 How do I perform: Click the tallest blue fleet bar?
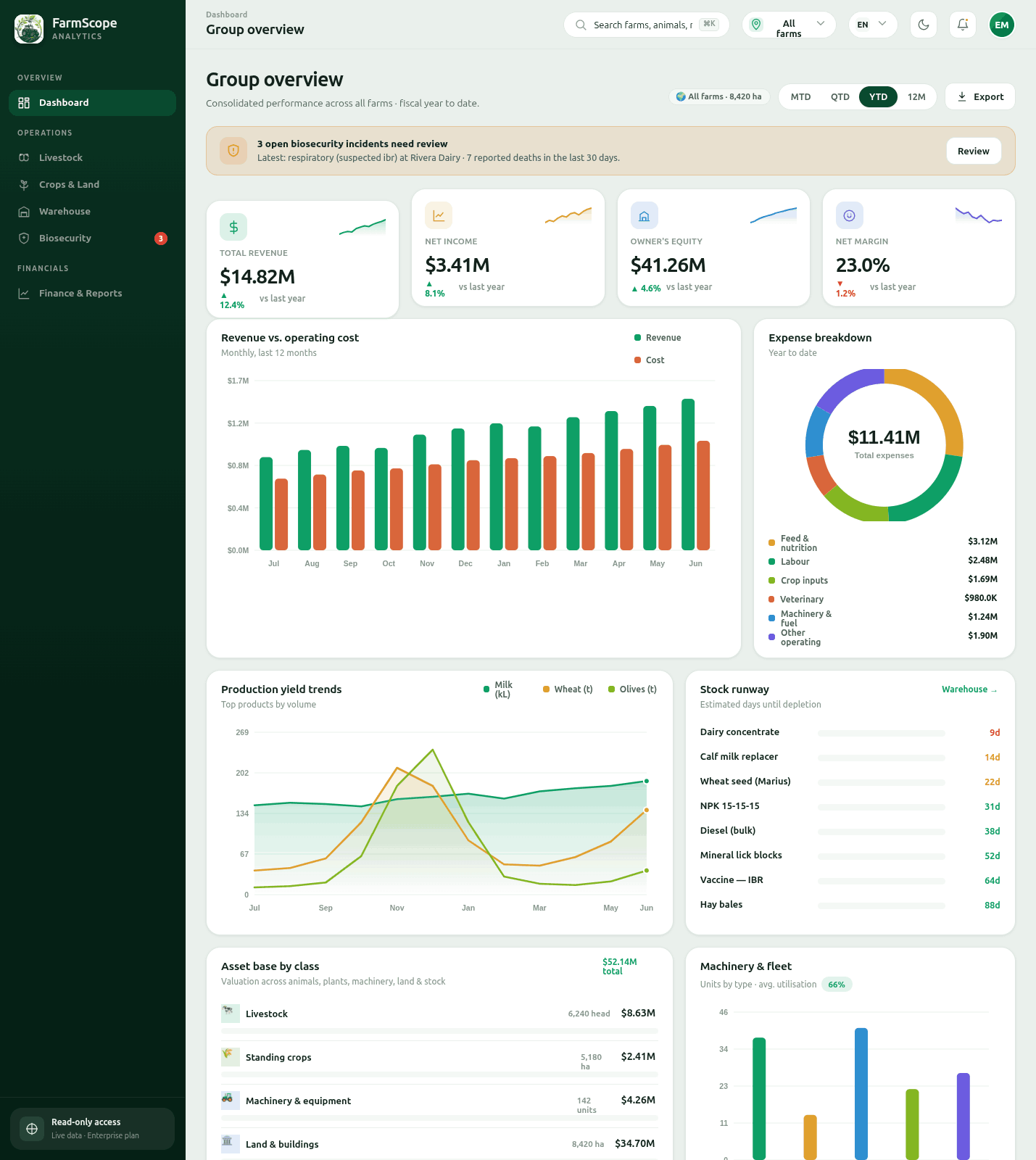(861, 1094)
